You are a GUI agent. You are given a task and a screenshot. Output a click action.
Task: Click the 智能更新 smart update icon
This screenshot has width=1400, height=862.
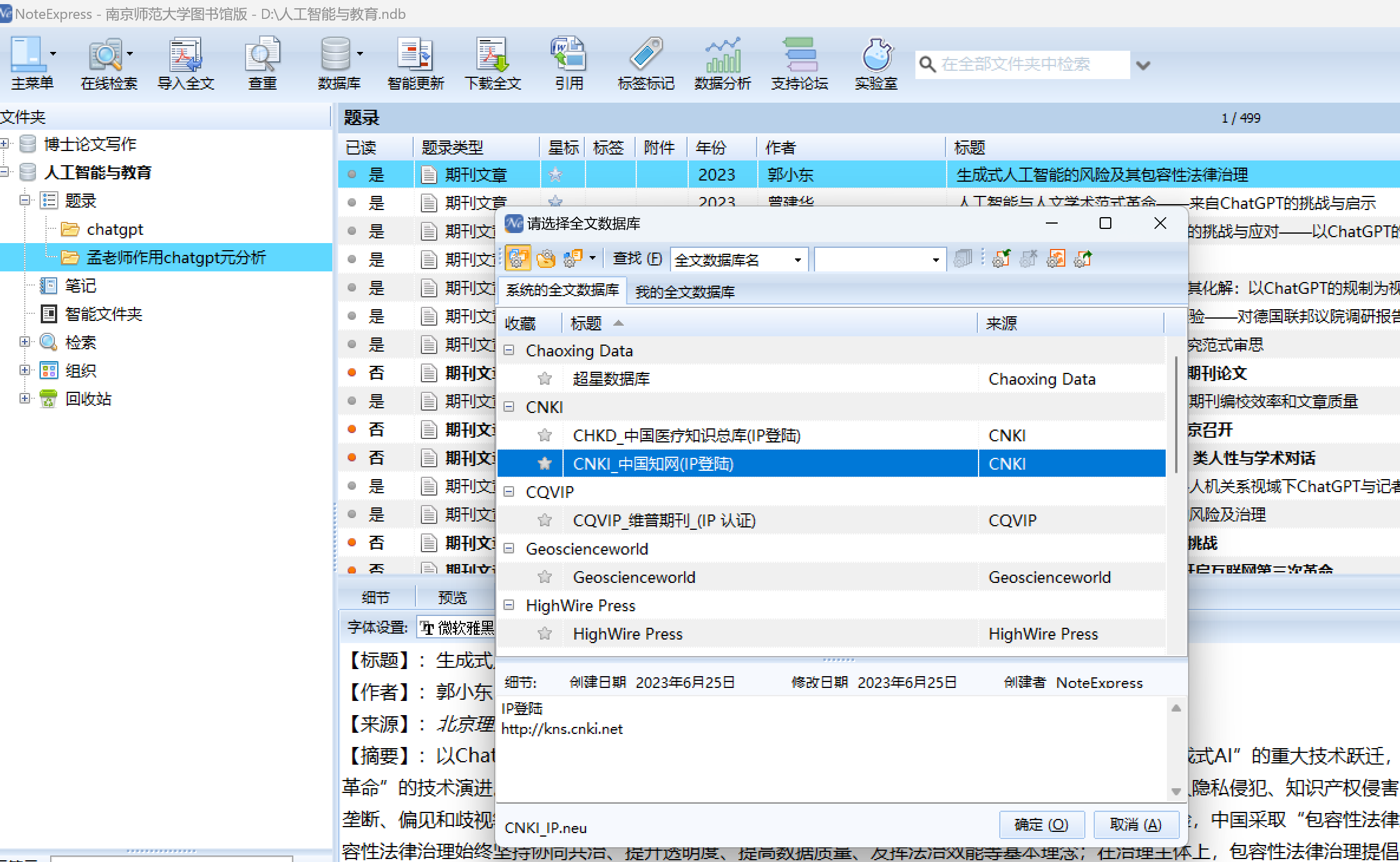click(415, 54)
